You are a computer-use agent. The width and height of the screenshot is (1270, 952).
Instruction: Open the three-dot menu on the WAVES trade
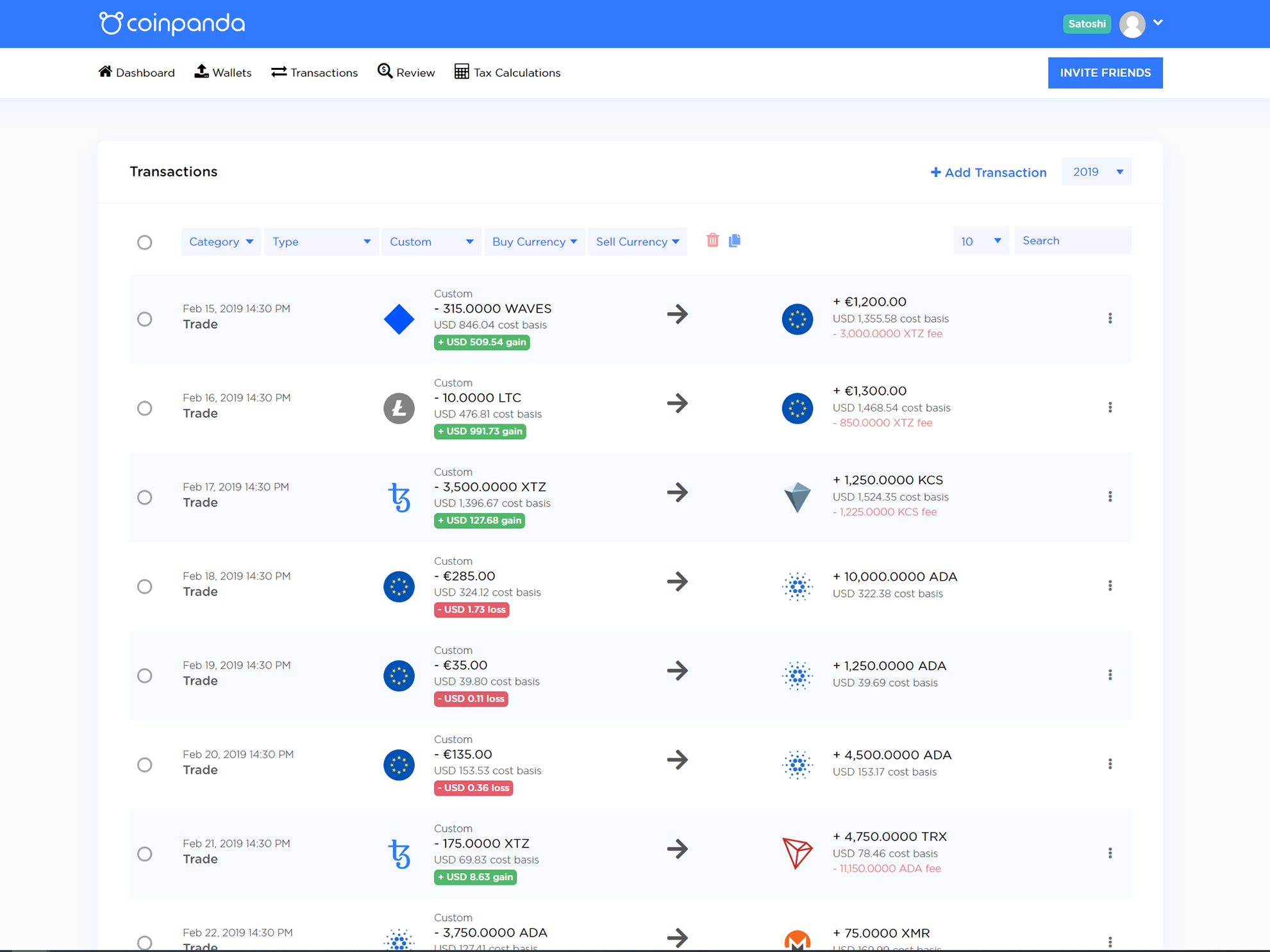pos(1110,319)
